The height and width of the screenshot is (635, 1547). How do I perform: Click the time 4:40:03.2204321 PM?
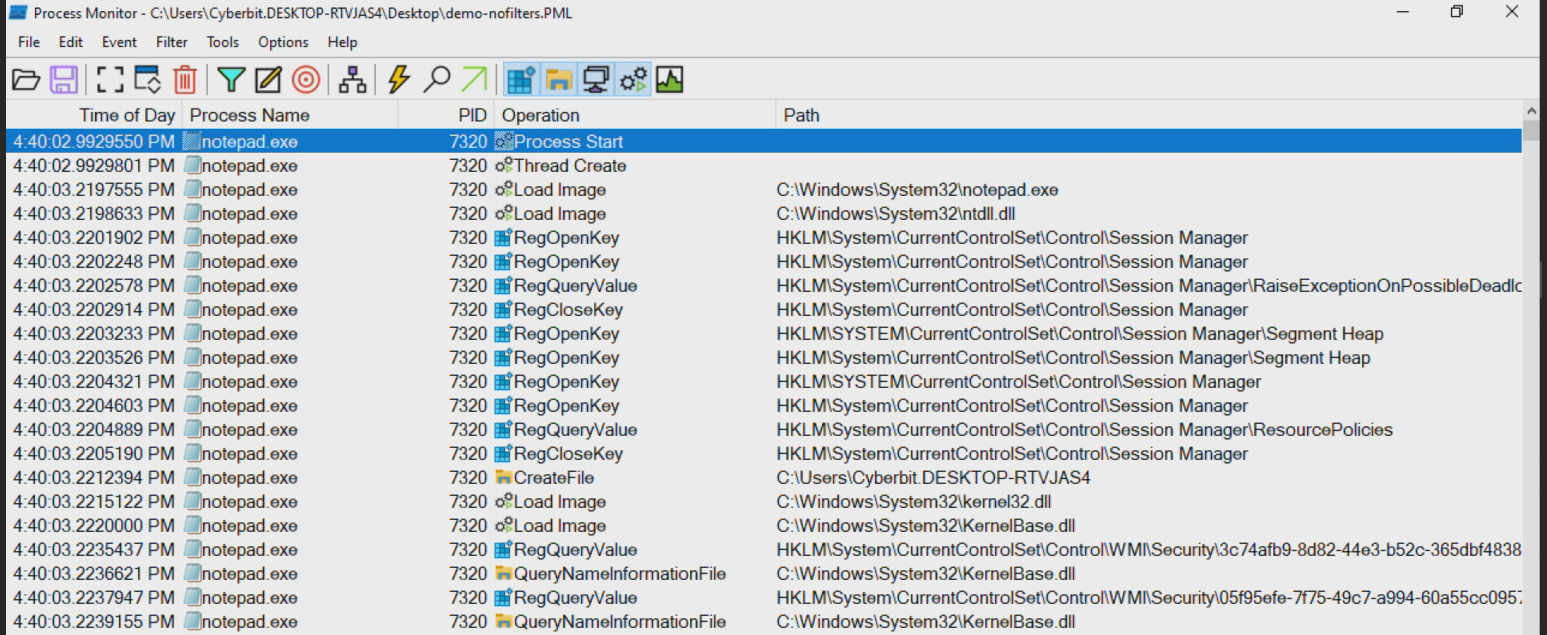click(x=94, y=382)
